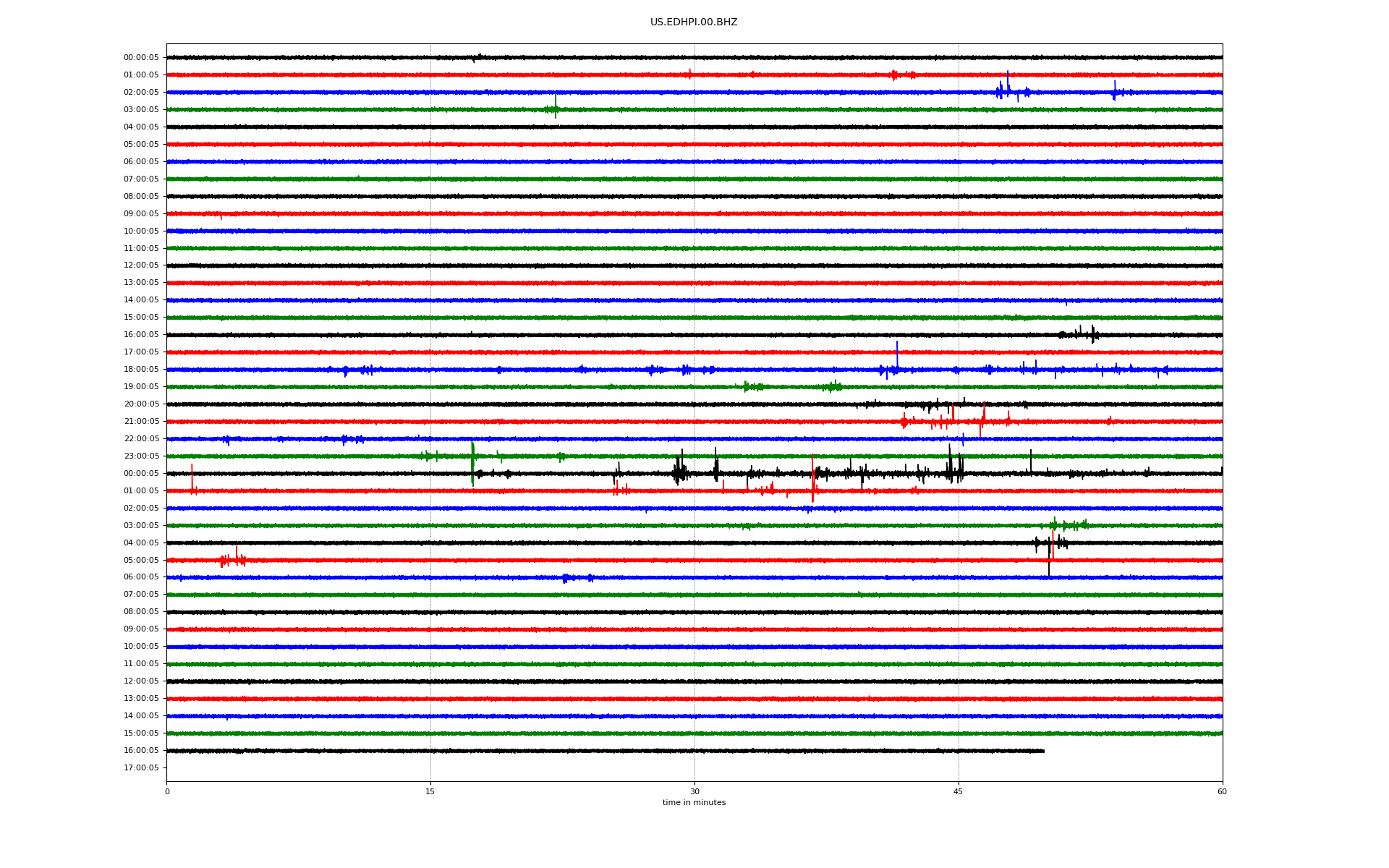Click the green burst on the first 03:00:05 trace
Screen dimensions: 1389x868
click(x=554, y=108)
